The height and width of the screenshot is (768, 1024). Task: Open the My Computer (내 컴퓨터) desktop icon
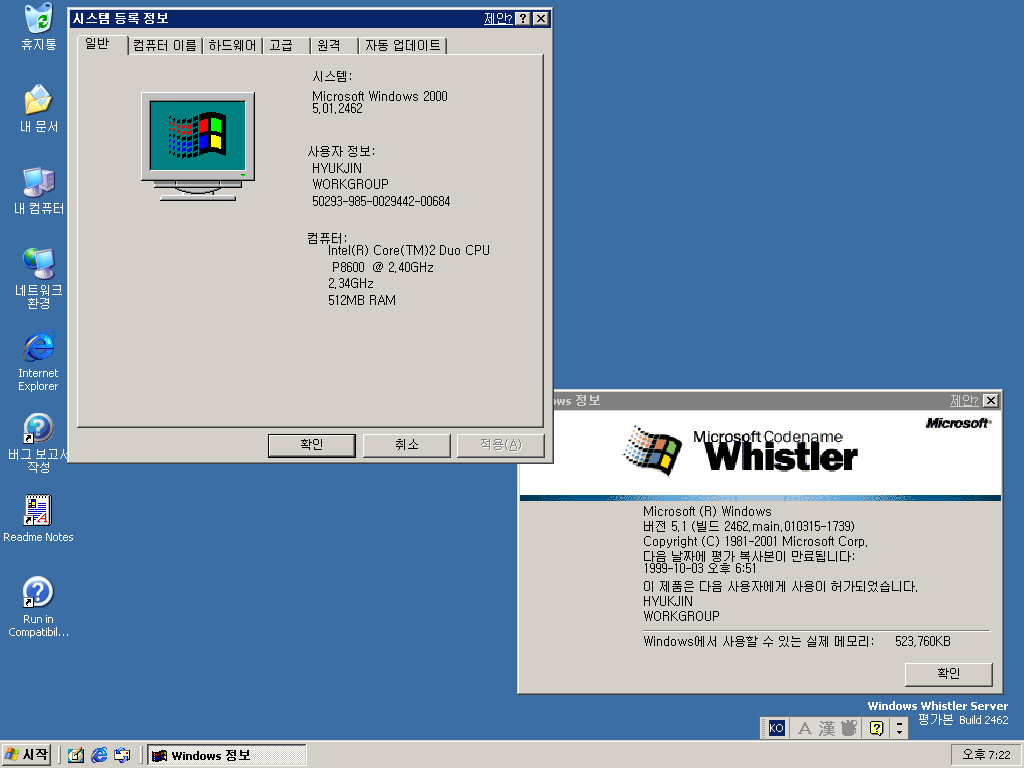(39, 191)
